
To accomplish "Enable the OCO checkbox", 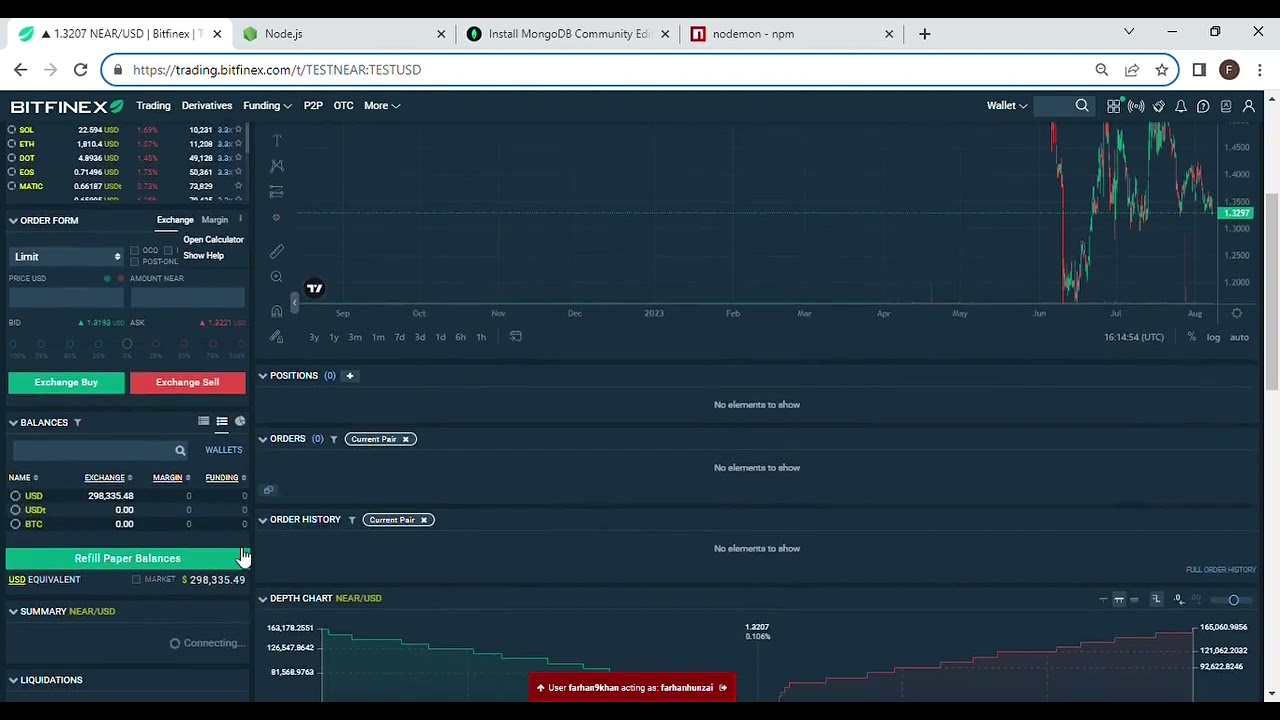I will [134, 250].
